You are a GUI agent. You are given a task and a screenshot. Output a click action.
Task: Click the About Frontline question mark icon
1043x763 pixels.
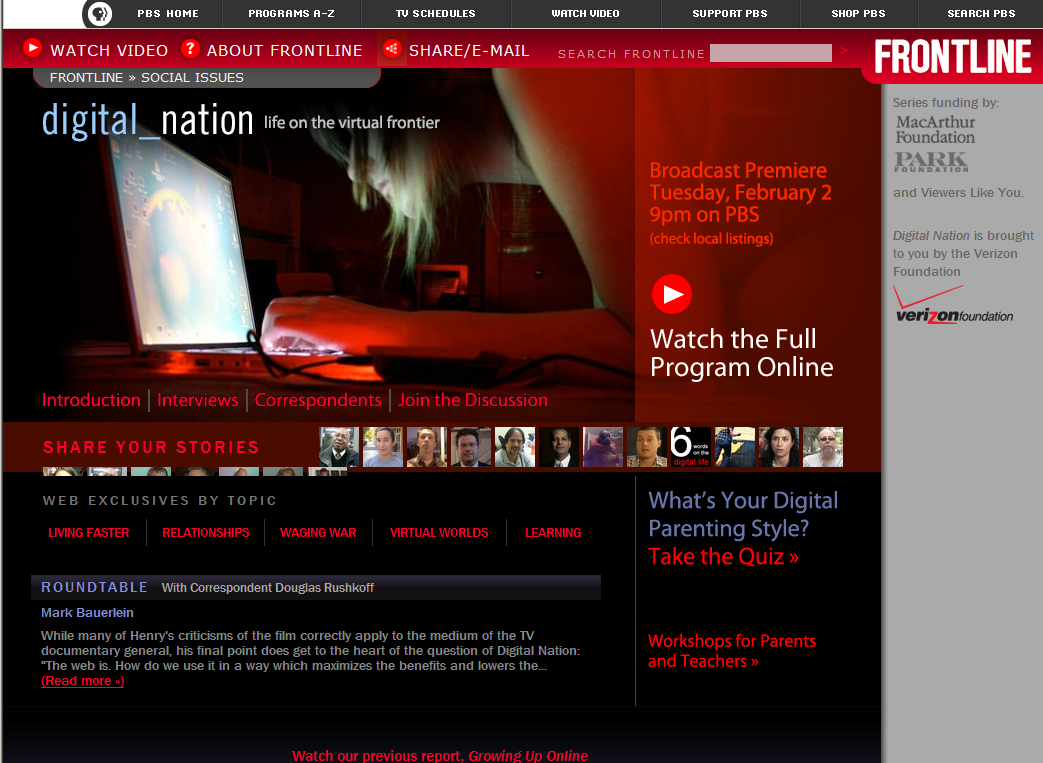pyautogui.click(x=190, y=48)
